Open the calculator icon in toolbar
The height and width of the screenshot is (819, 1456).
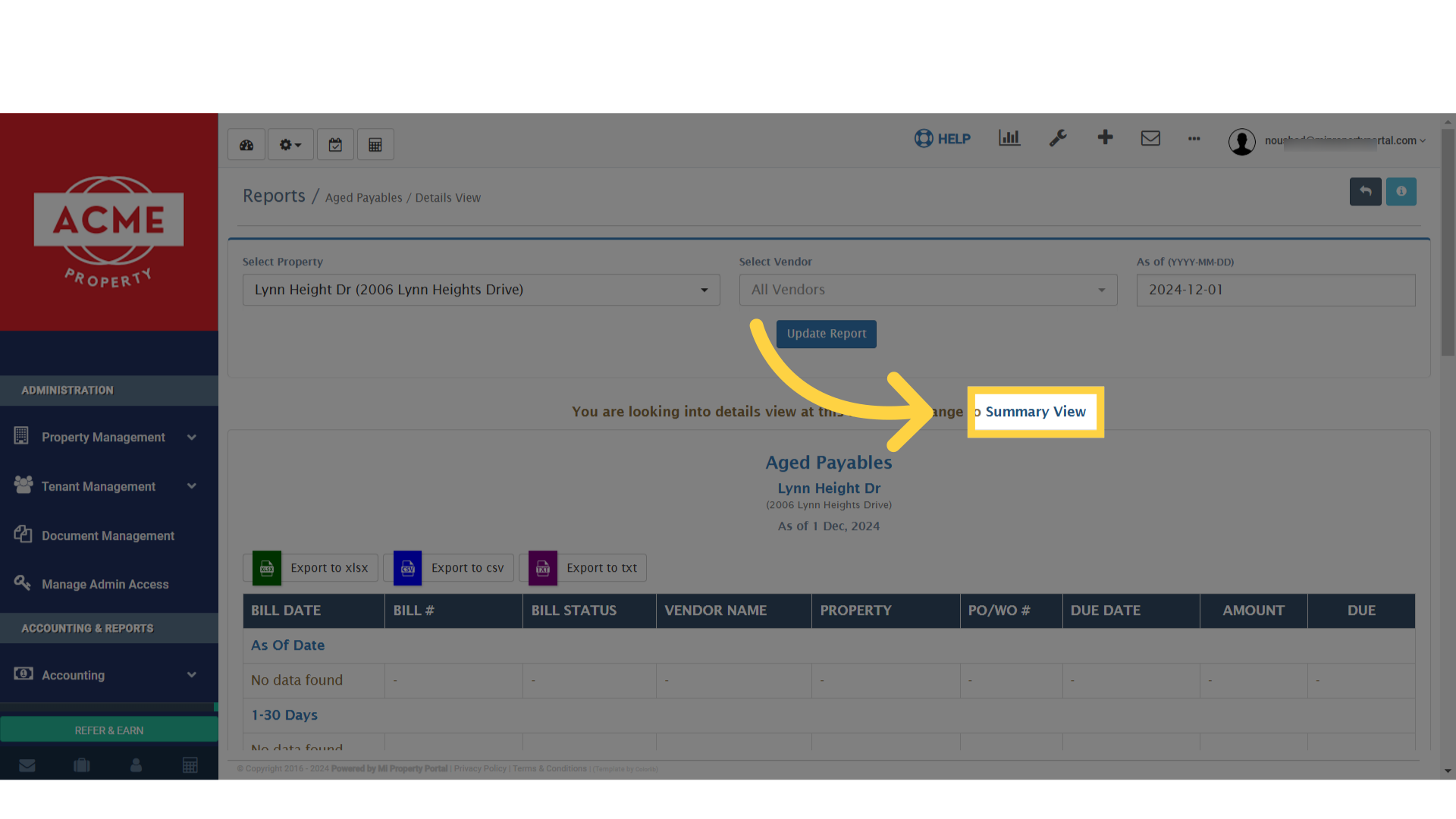pyautogui.click(x=375, y=145)
